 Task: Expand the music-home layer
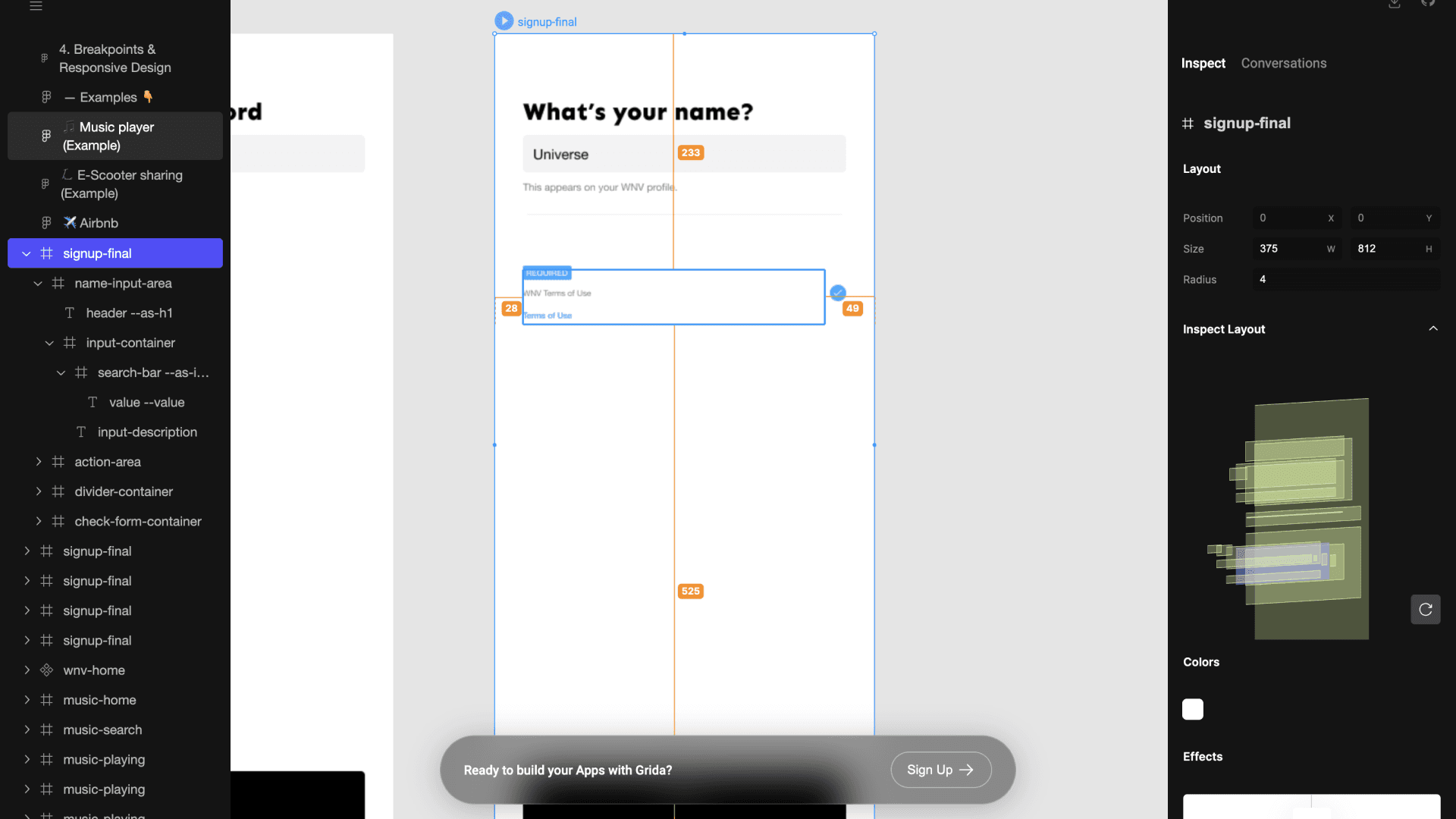point(27,700)
